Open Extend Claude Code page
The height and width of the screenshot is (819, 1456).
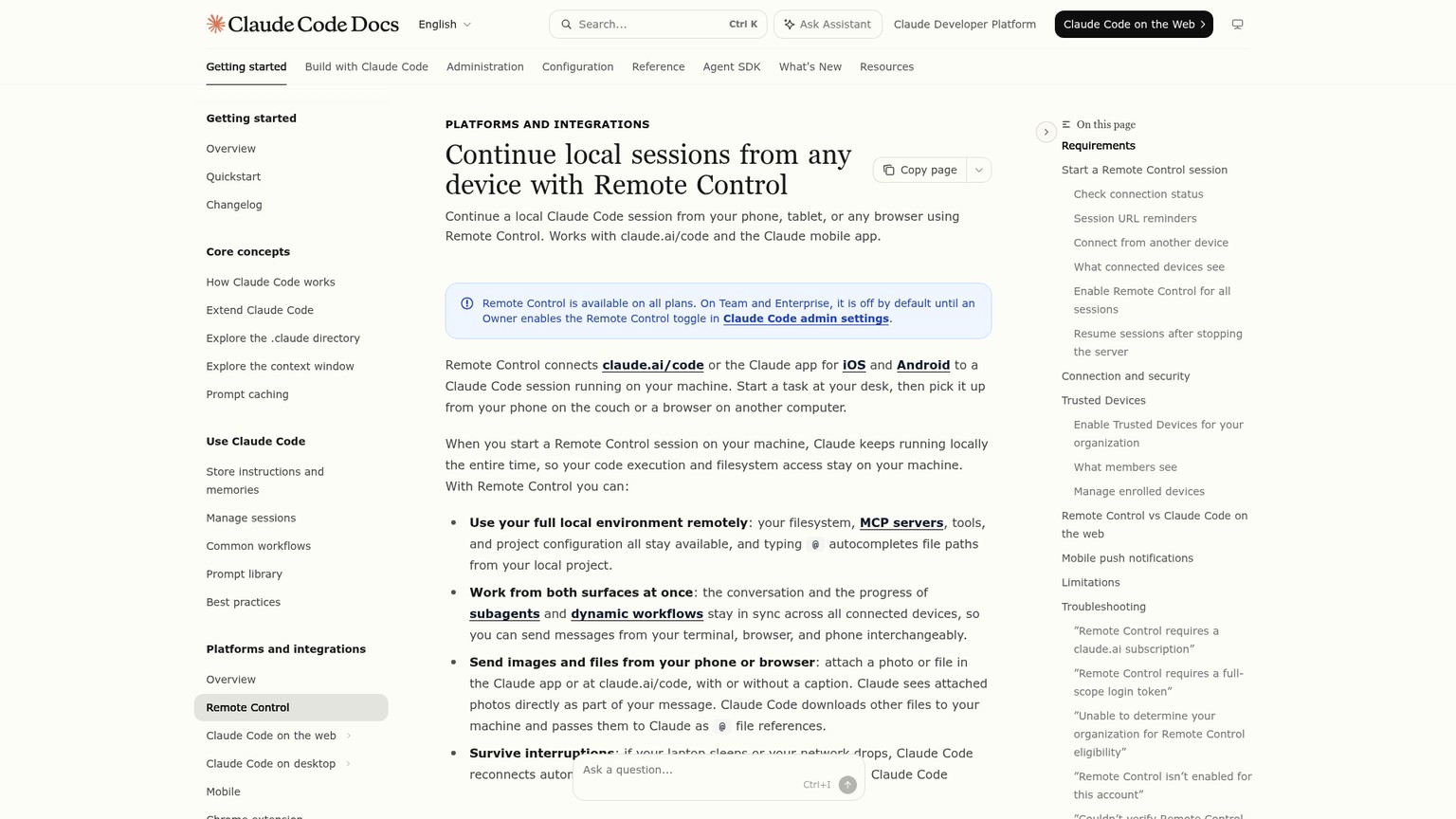click(x=260, y=311)
